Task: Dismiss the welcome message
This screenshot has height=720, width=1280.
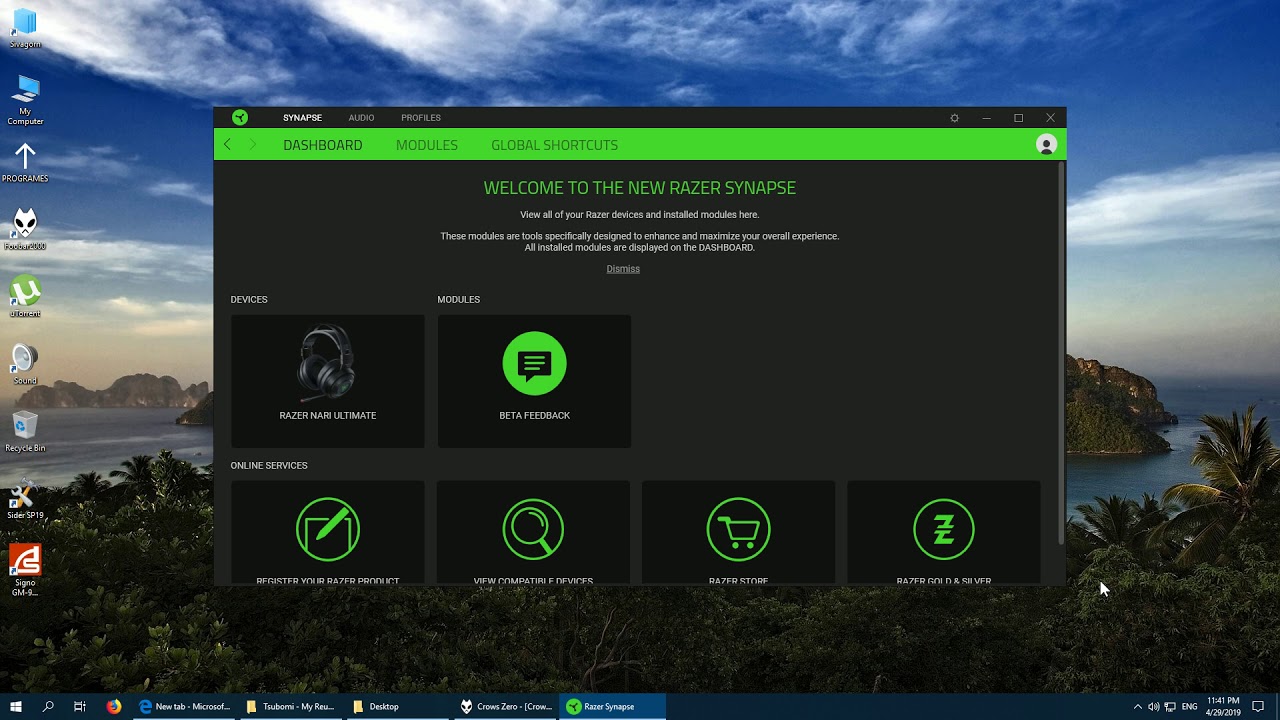Action: click(x=623, y=269)
